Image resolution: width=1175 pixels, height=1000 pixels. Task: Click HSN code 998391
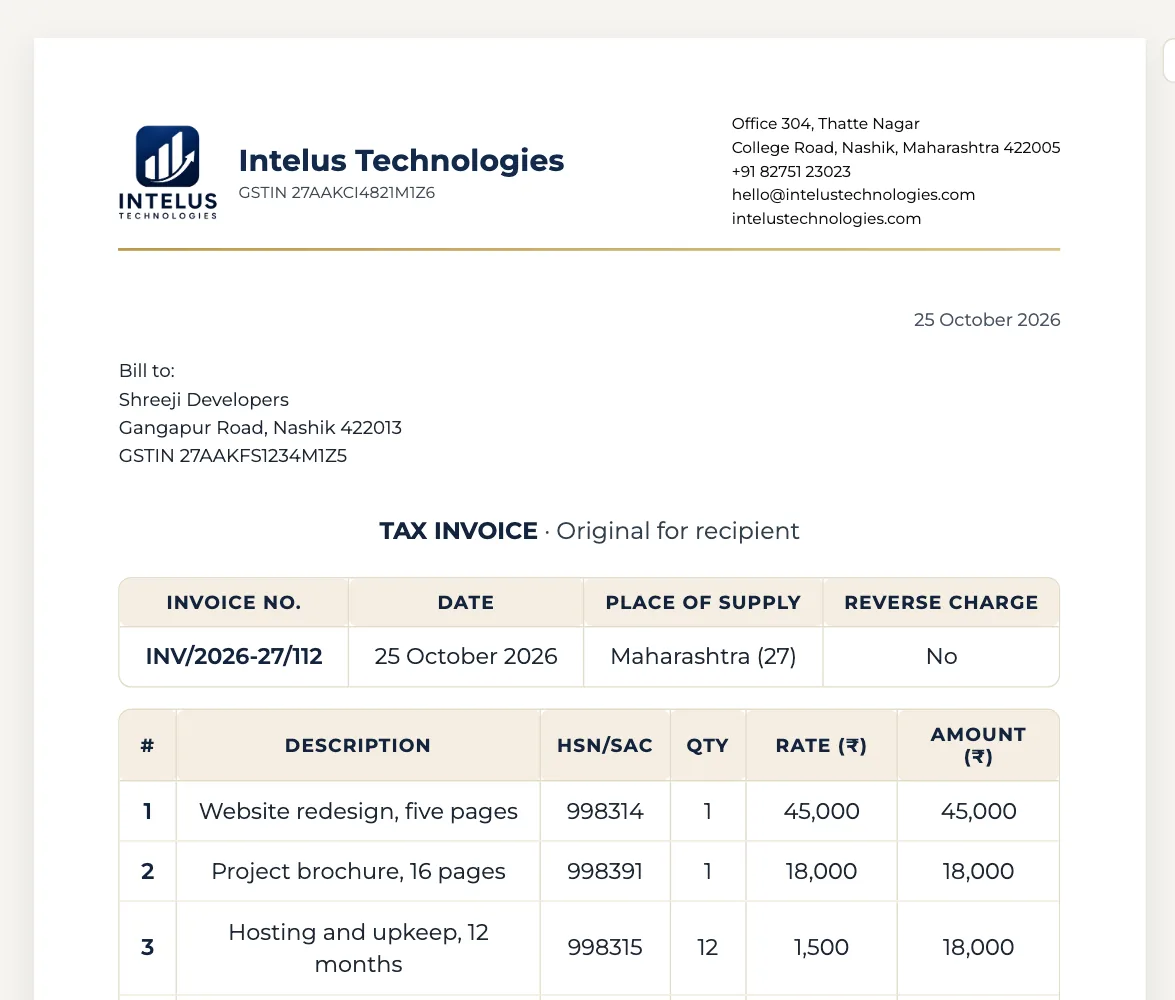click(605, 871)
